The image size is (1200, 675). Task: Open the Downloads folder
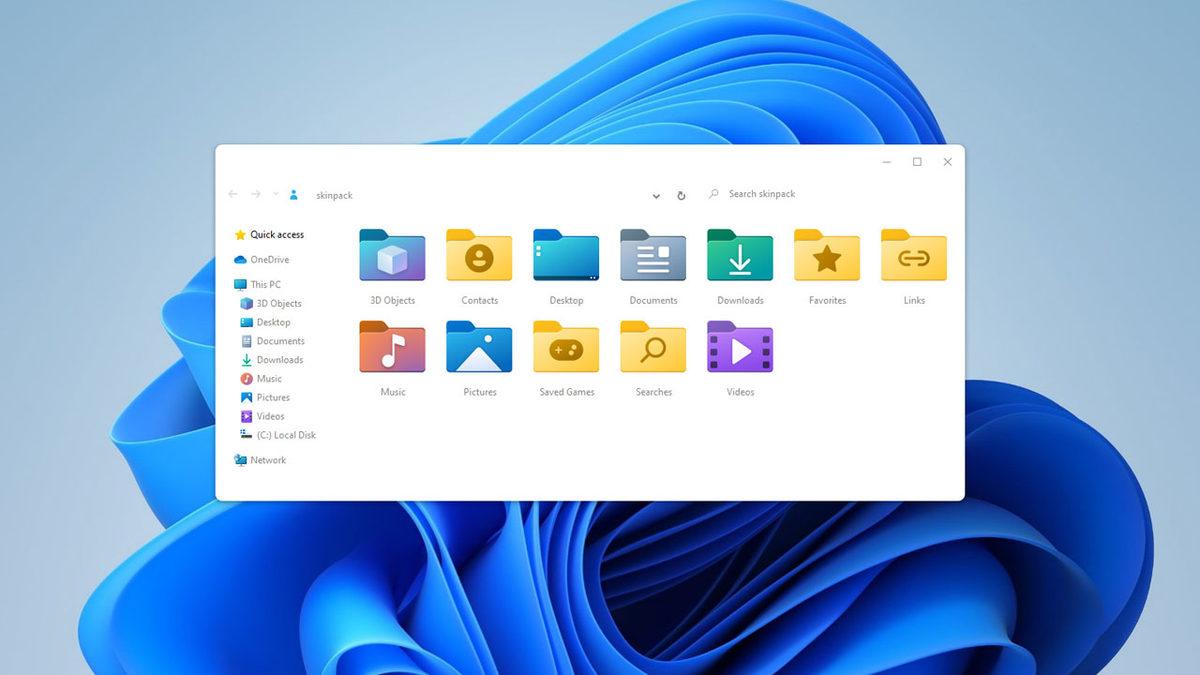740,256
